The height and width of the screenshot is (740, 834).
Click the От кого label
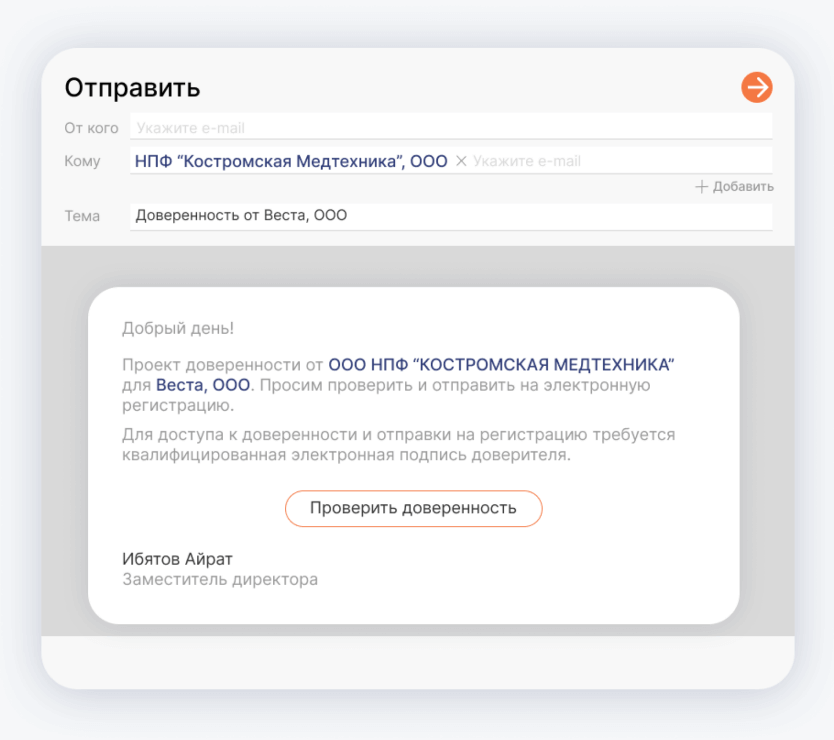[x=91, y=128]
